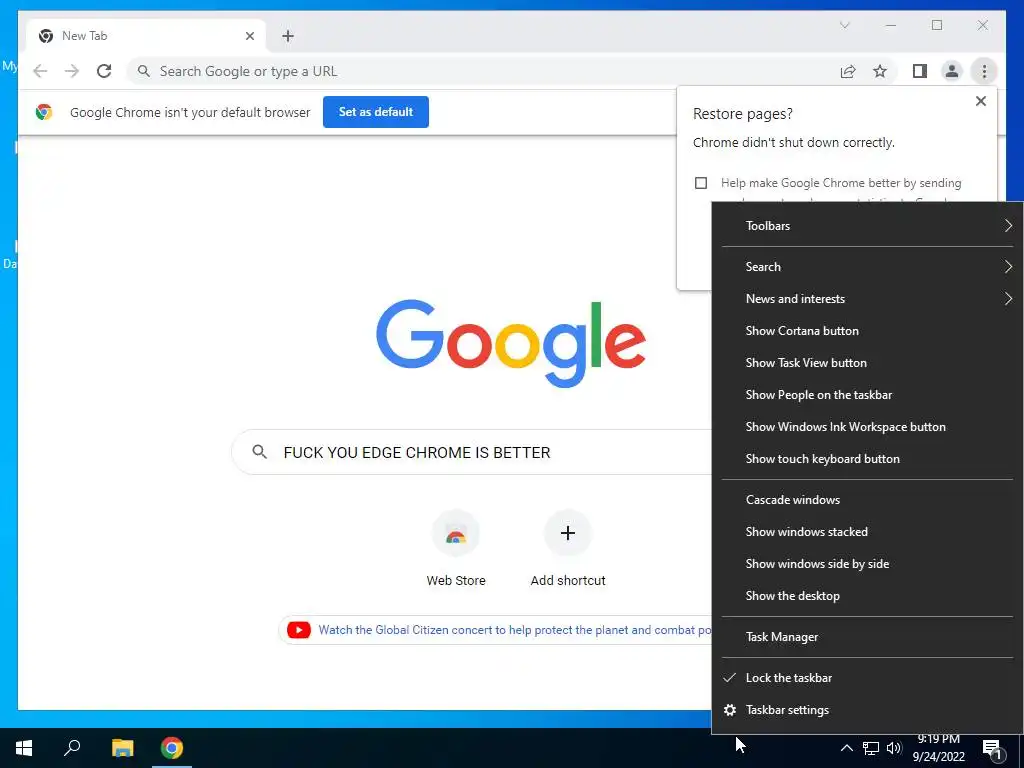Open the notification center icon
Viewport: 1024px width, 768px height.
tap(992, 750)
